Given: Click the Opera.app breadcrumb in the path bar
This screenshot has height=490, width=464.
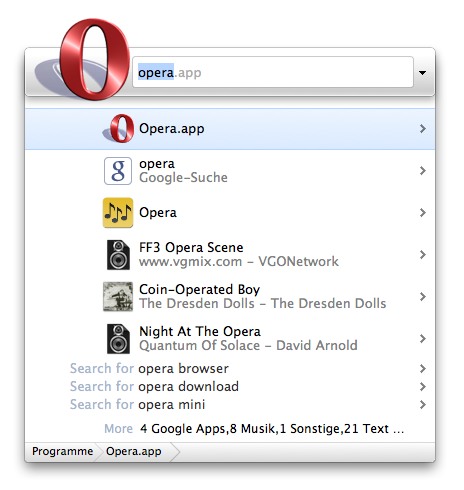Looking at the screenshot, I should click(134, 451).
